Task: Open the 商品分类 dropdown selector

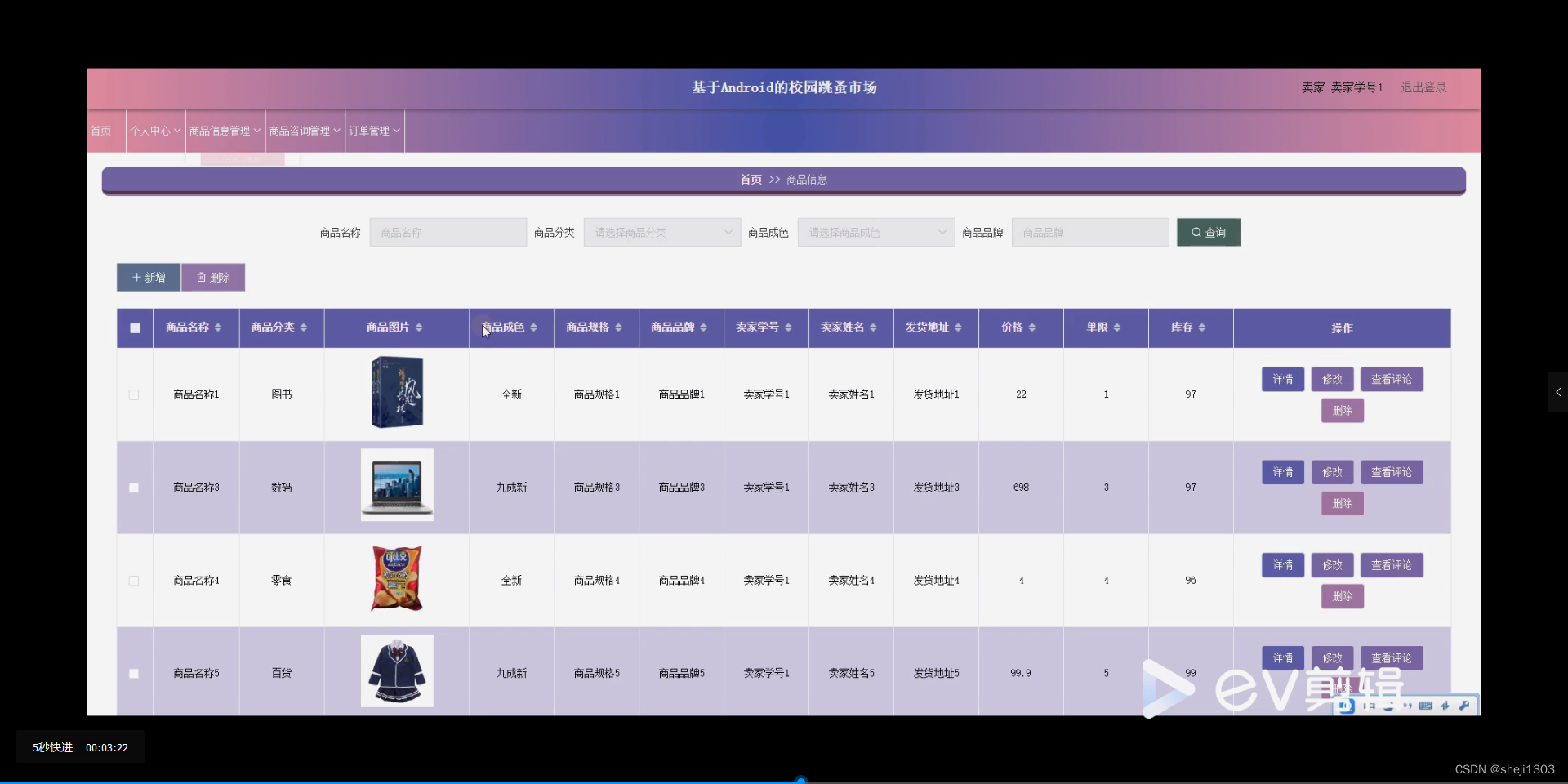Action: click(661, 232)
